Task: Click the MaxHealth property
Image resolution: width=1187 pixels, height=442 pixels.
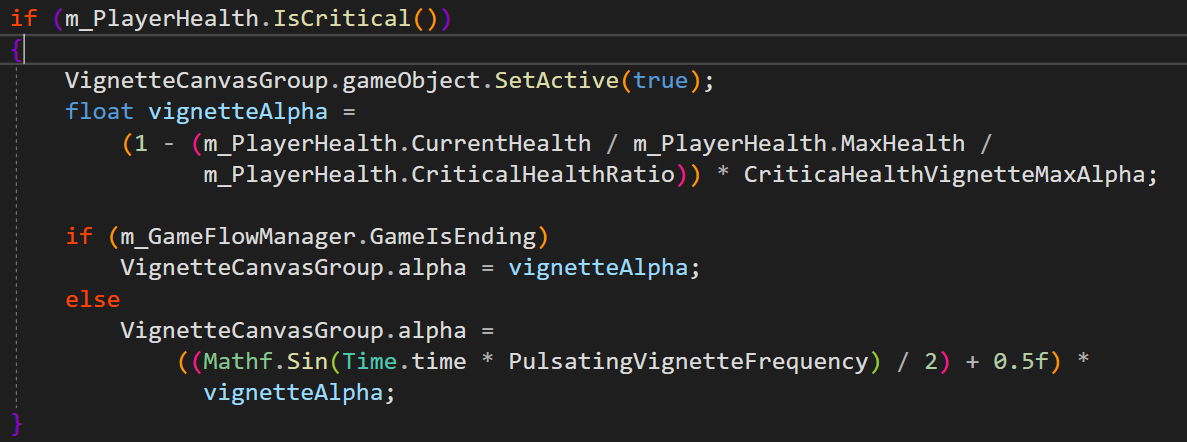Action: coord(899,143)
